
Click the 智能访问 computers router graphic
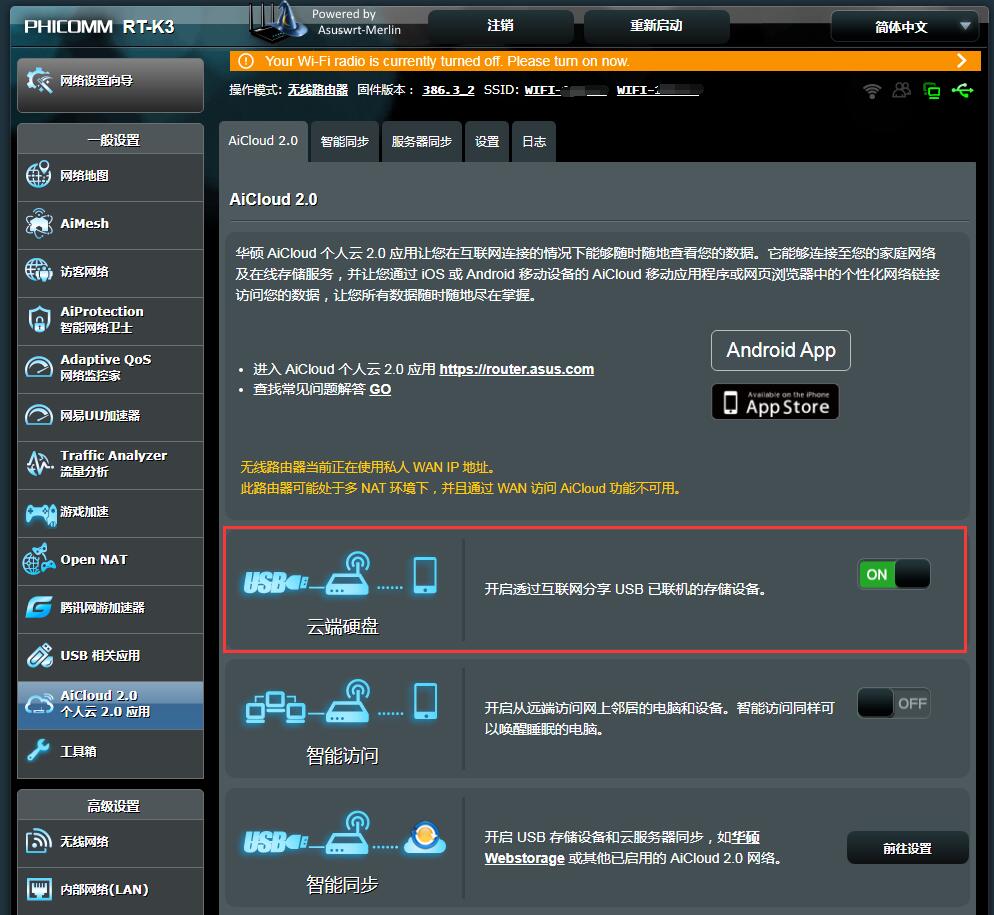(x=341, y=702)
